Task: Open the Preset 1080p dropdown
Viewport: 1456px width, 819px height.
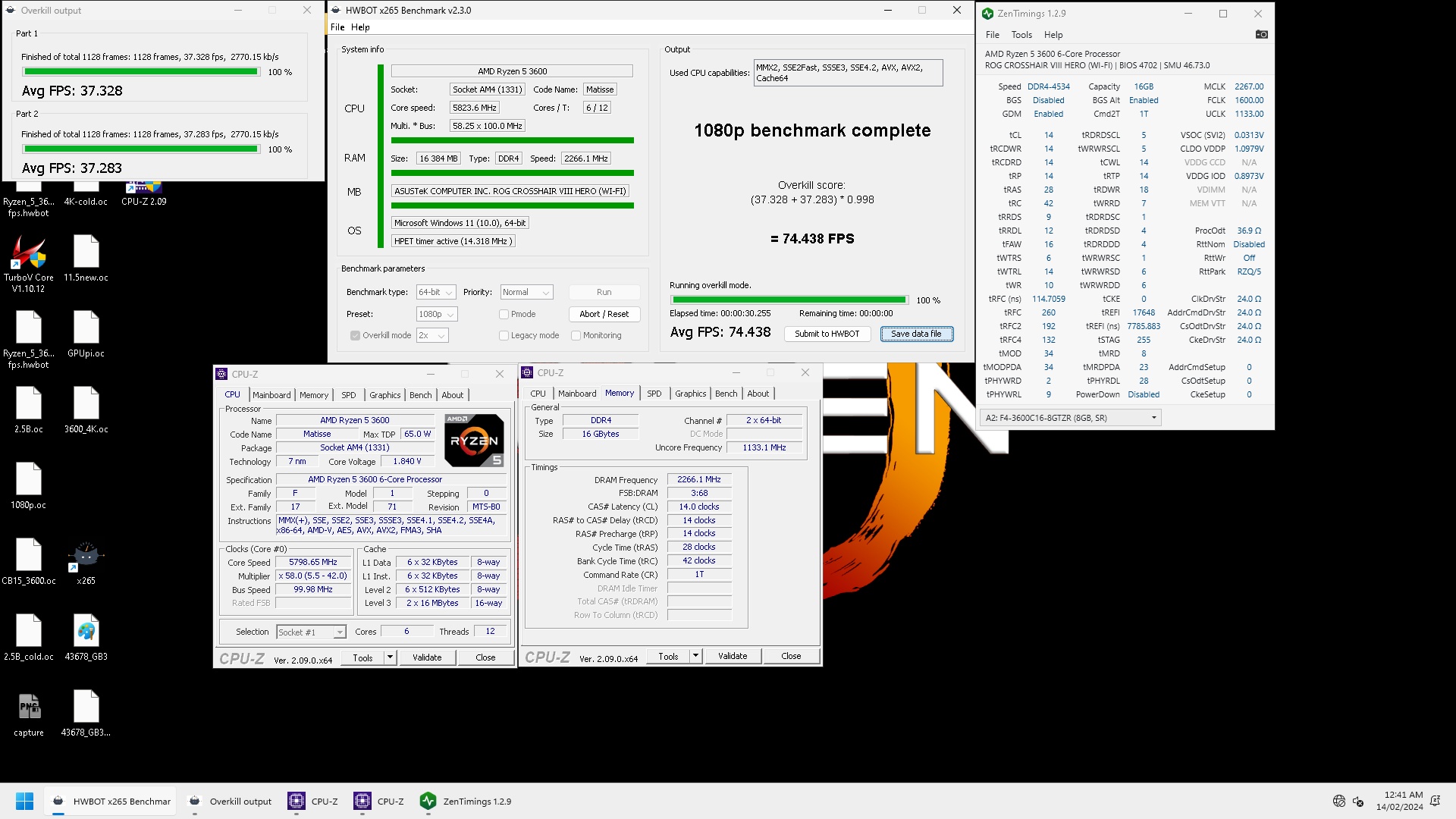Action: point(437,314)
